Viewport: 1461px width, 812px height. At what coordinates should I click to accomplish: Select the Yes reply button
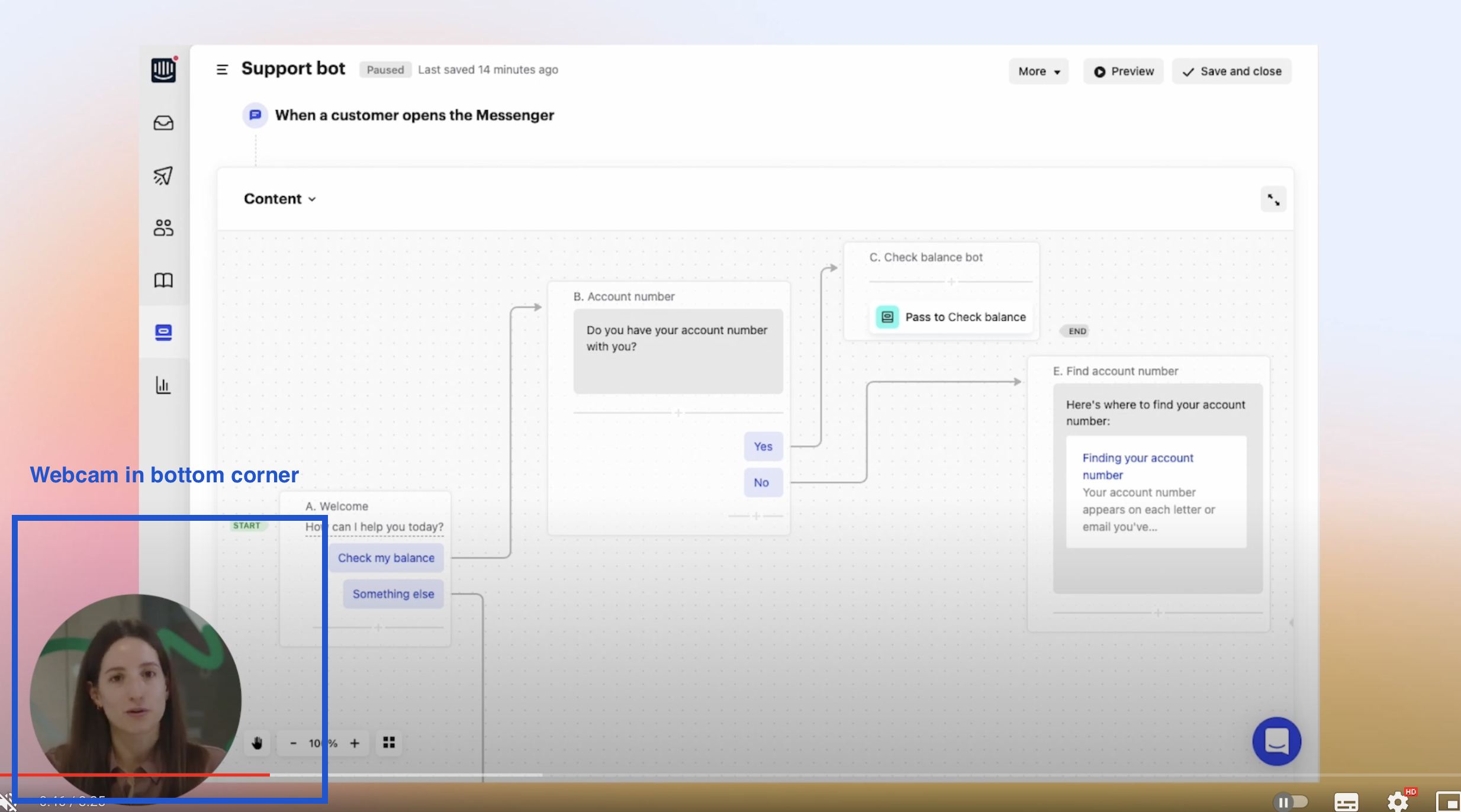click(763, 447)
